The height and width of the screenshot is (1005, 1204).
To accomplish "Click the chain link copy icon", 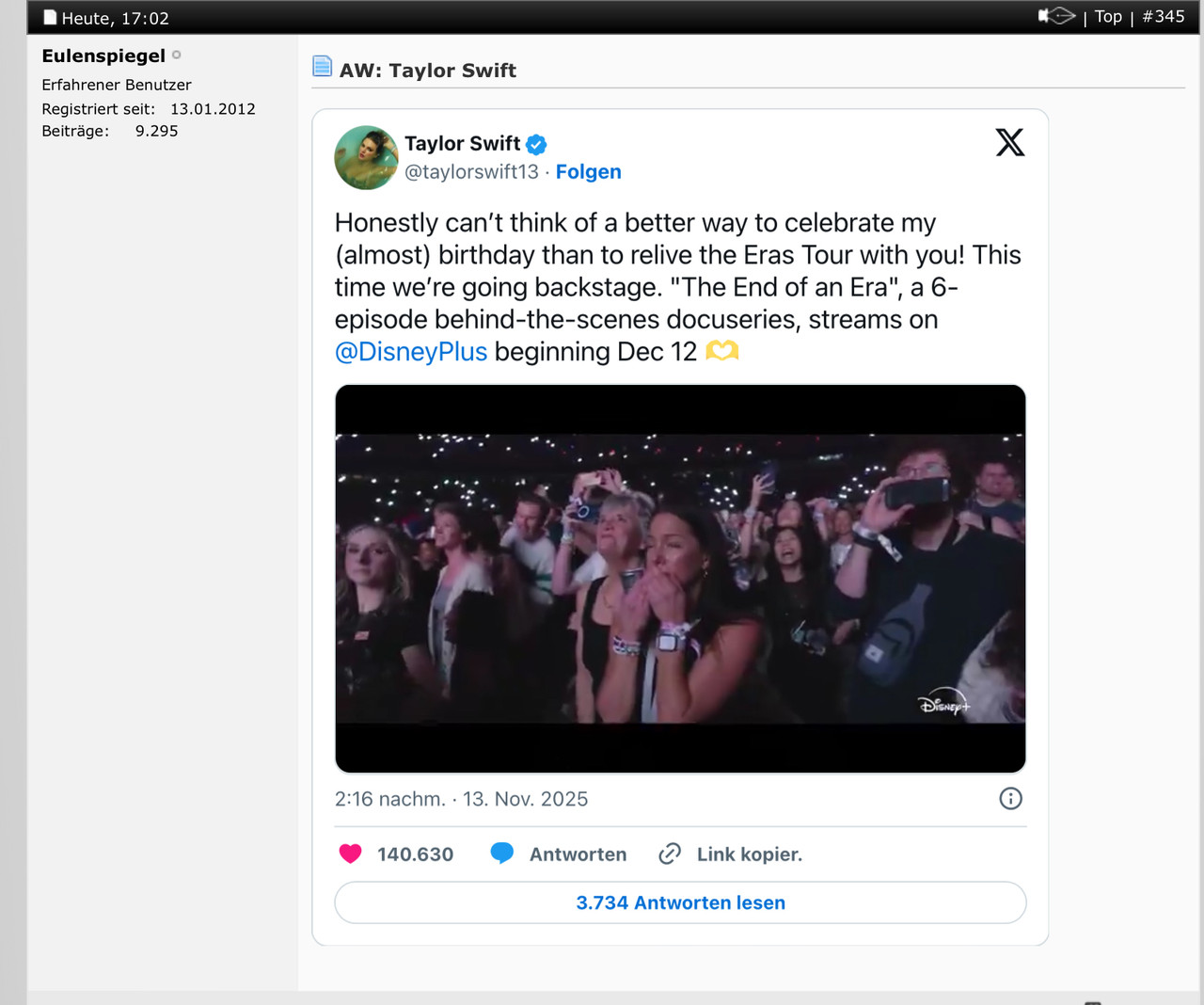I will point(670,853).
